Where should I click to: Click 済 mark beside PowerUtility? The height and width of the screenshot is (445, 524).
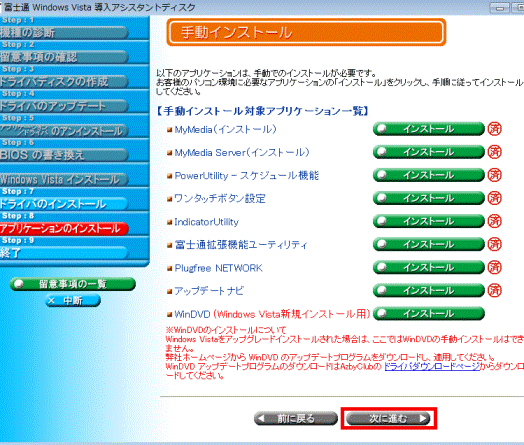[495, 175]
